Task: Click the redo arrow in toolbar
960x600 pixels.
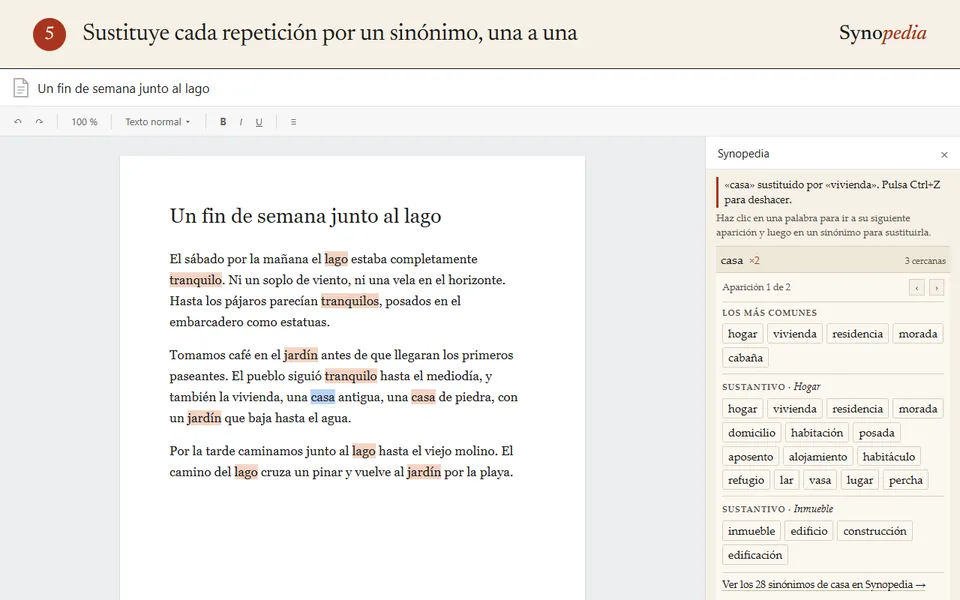Action: click(39, 122)
